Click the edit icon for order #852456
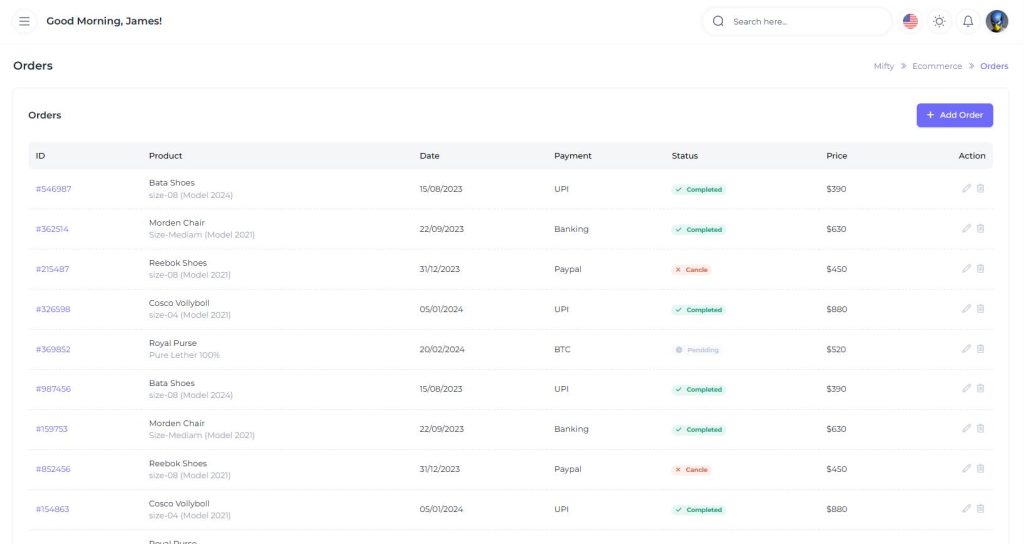The width and height of the screenshot is (1024, 544). pyautogui.click(x=966, y=469)
